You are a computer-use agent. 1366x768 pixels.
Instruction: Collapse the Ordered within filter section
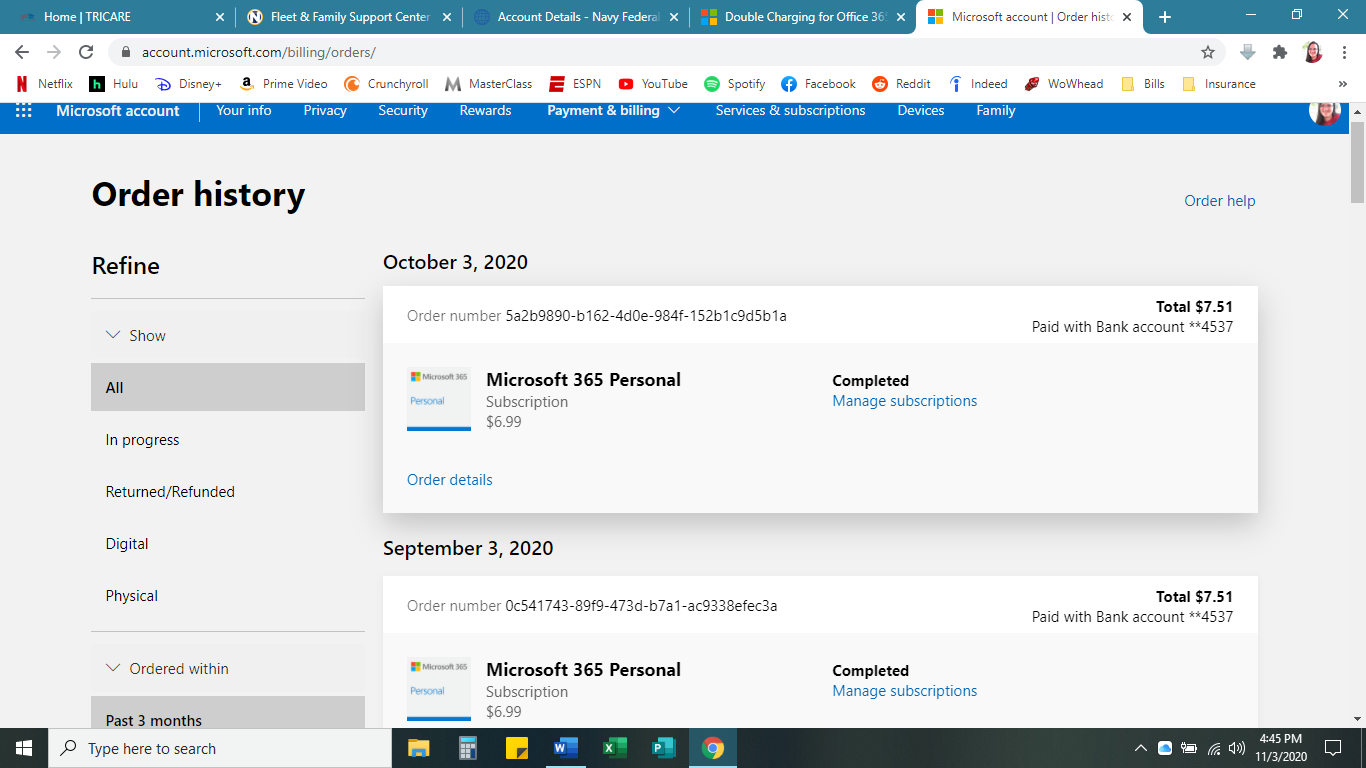(228, 668)
